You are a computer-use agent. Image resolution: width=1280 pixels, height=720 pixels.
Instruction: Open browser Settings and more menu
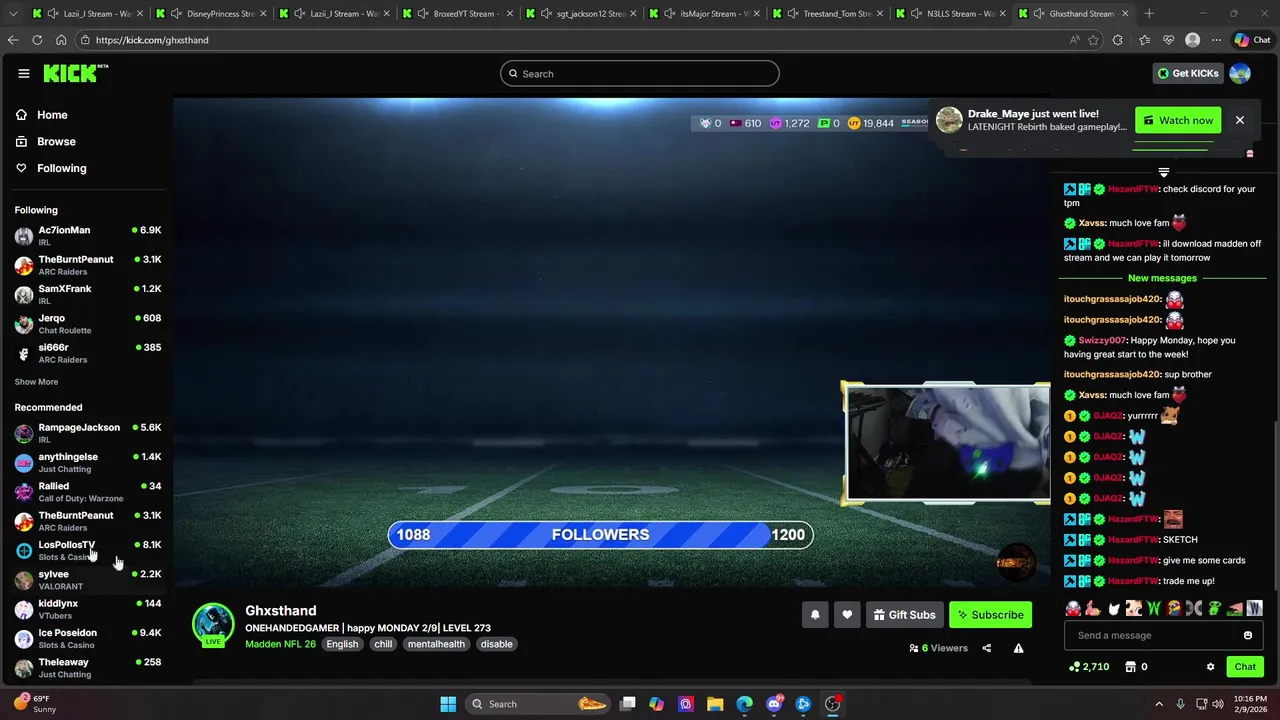point(1216,40)
